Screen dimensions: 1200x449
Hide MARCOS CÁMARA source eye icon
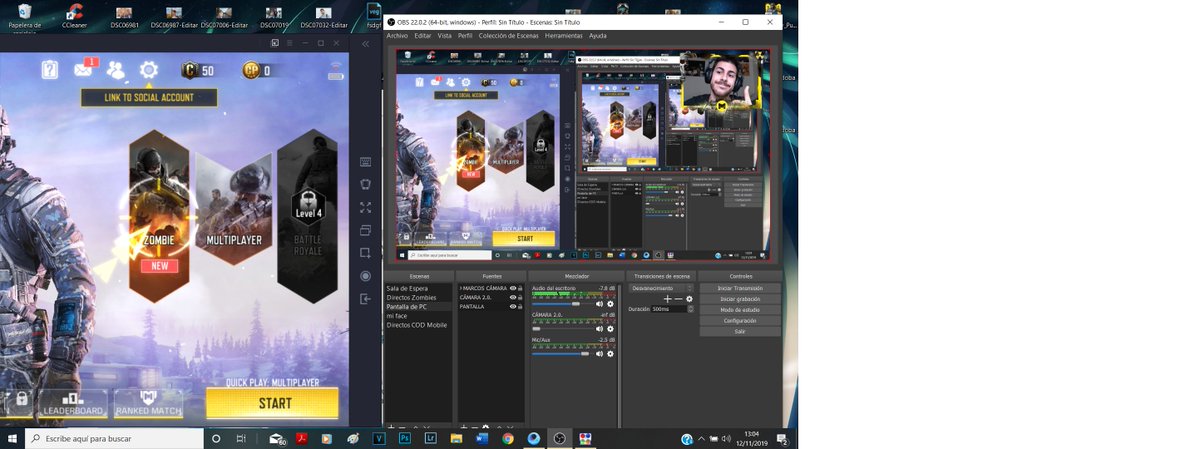(513, 288)
